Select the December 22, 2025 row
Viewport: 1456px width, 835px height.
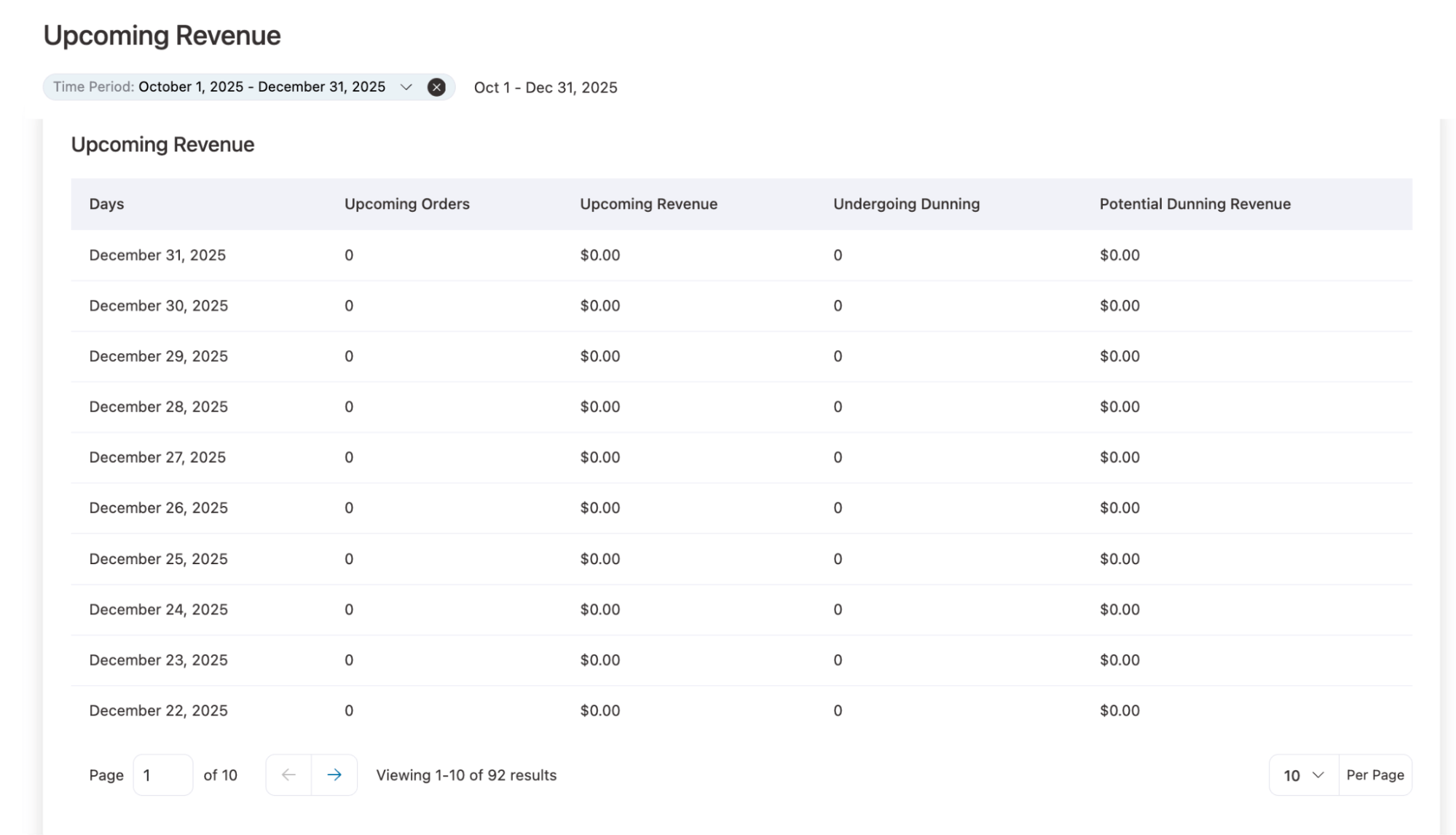click(x=510, y=710)
